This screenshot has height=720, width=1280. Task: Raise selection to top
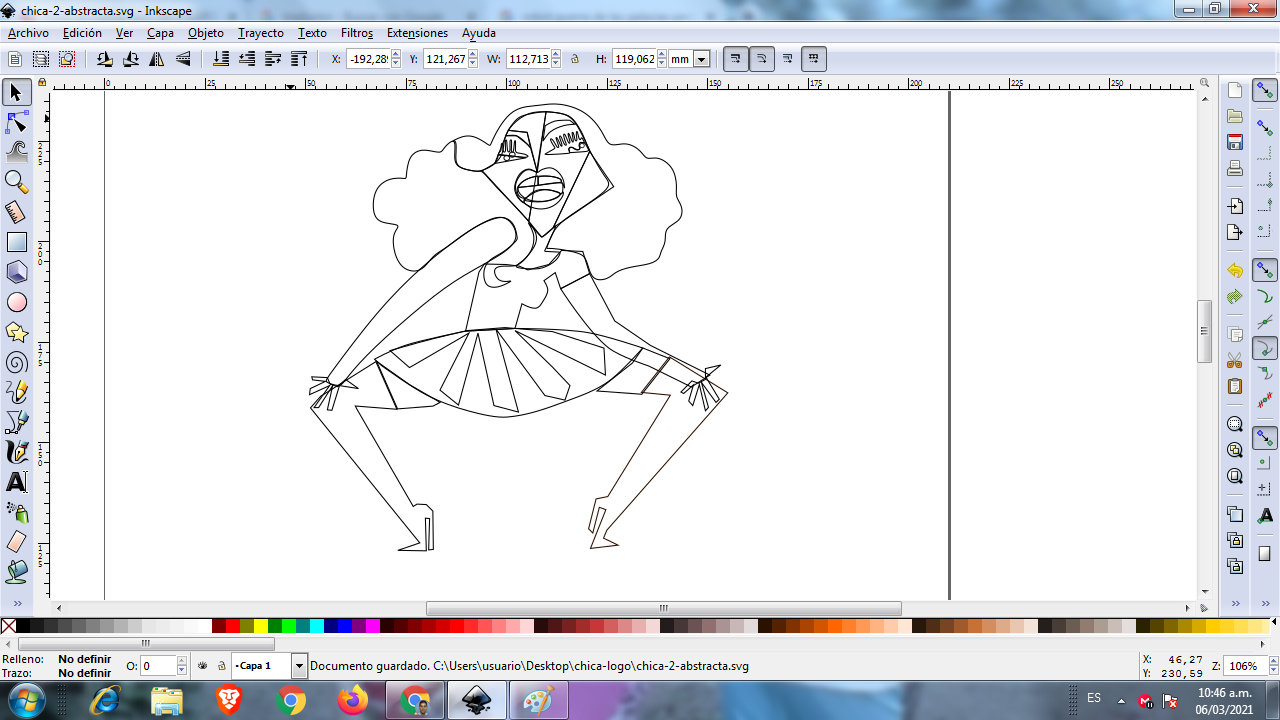[x=299, y=59]
